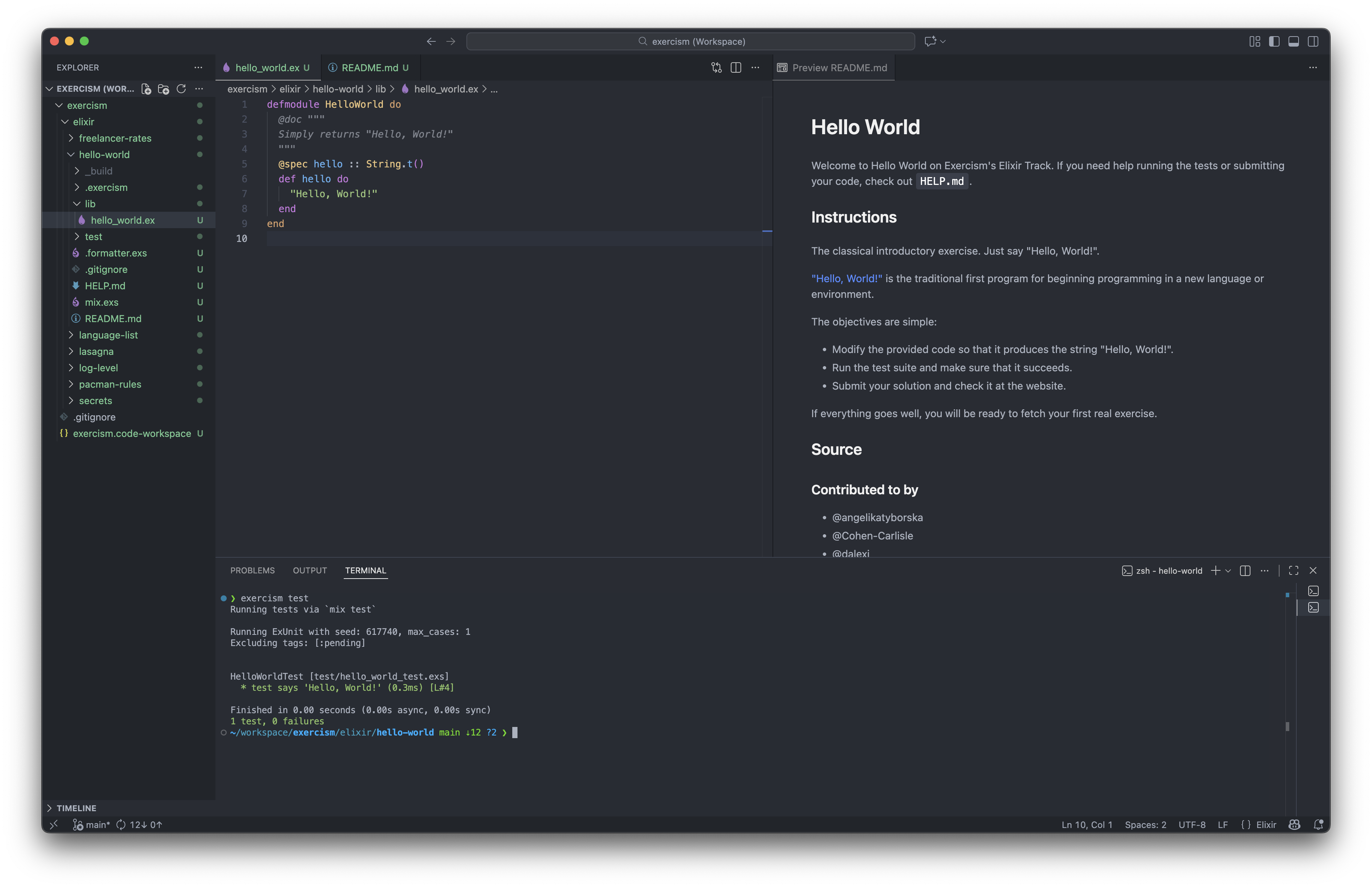Open notifications via the bell icon

tap(1319, 824)
